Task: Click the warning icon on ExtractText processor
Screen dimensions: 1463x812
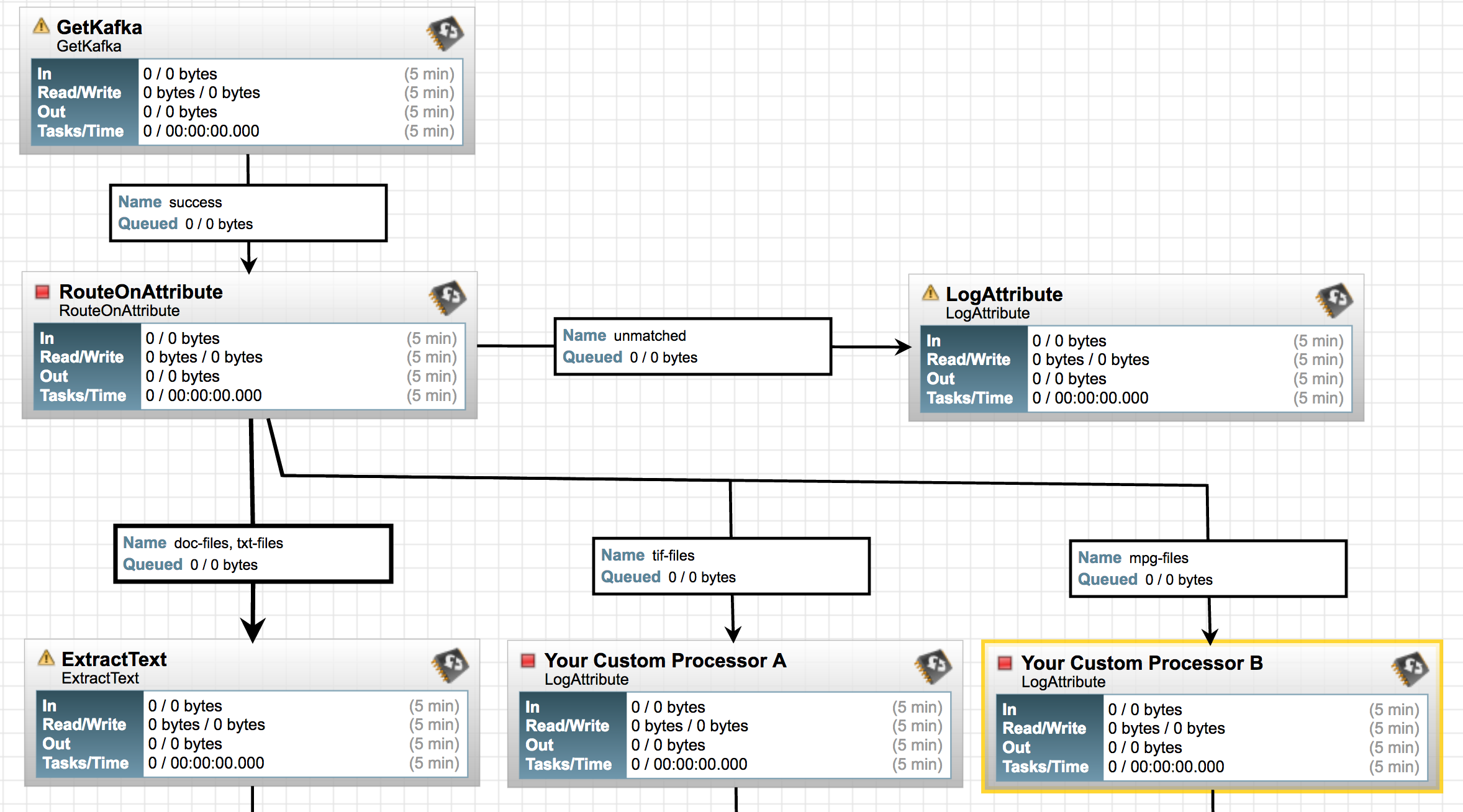Action: pos(47,659)
